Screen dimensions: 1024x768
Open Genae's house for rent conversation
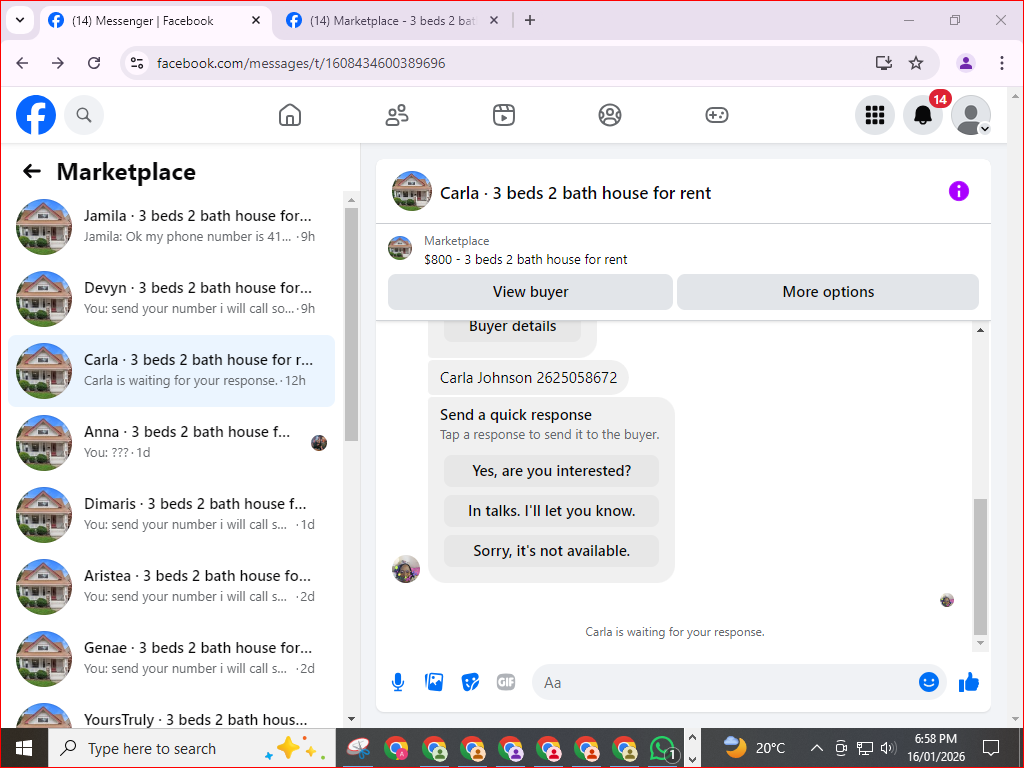[172, 658]
